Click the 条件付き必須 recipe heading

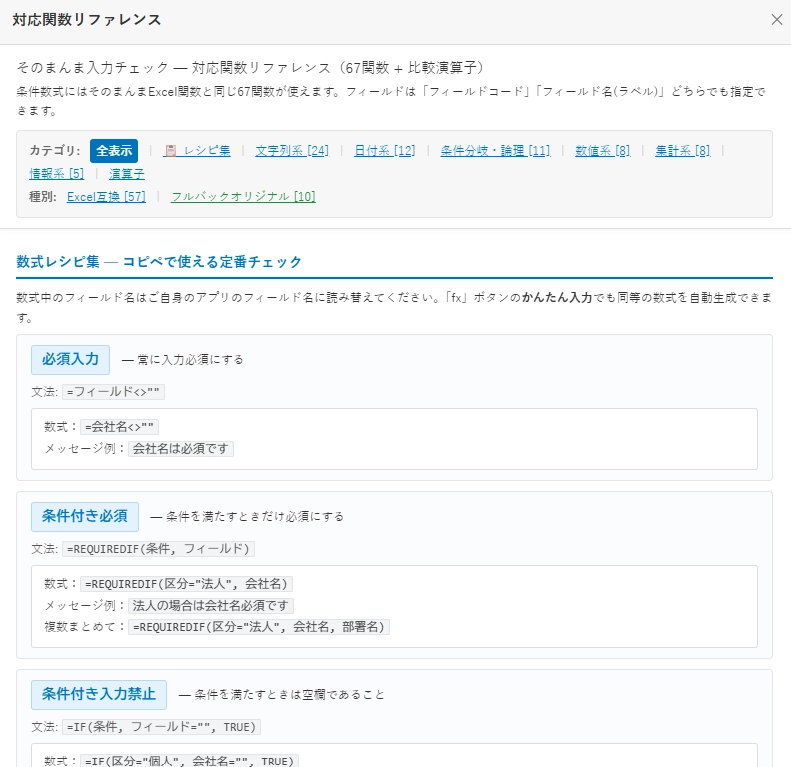tap(85, 517)
